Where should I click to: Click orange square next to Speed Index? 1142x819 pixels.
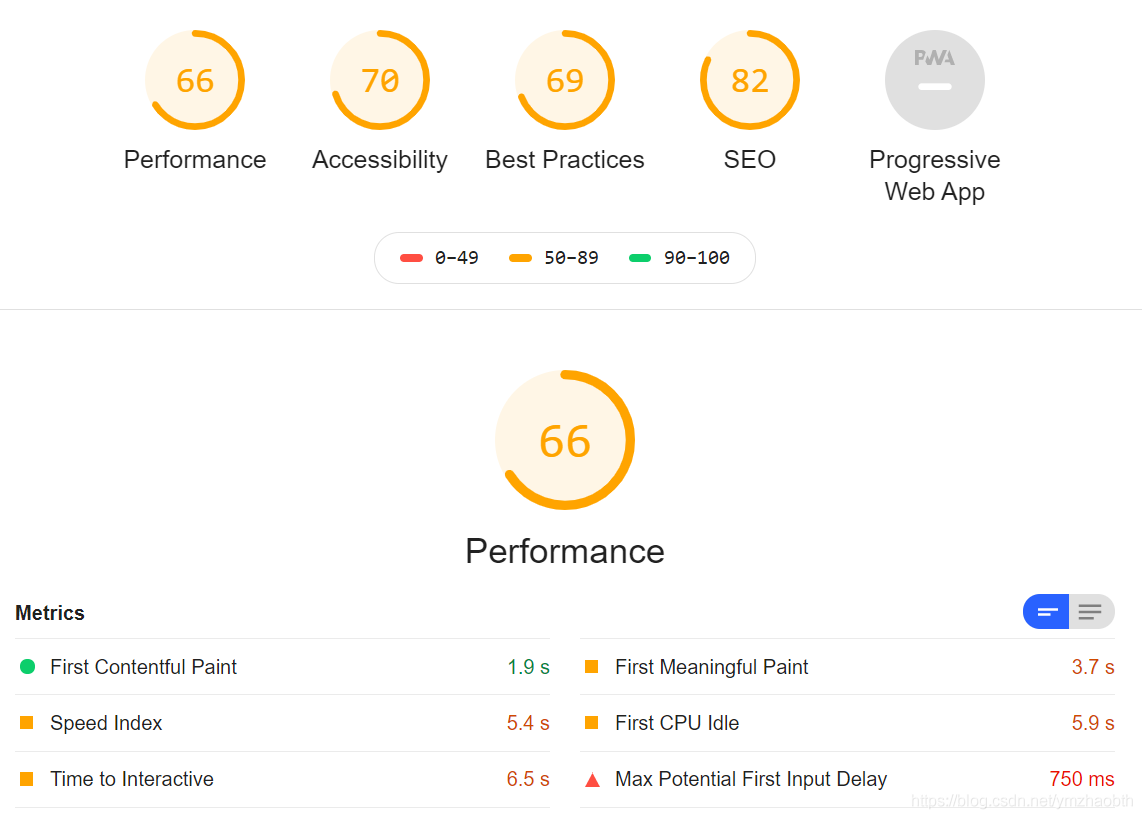tap(27, 723)
